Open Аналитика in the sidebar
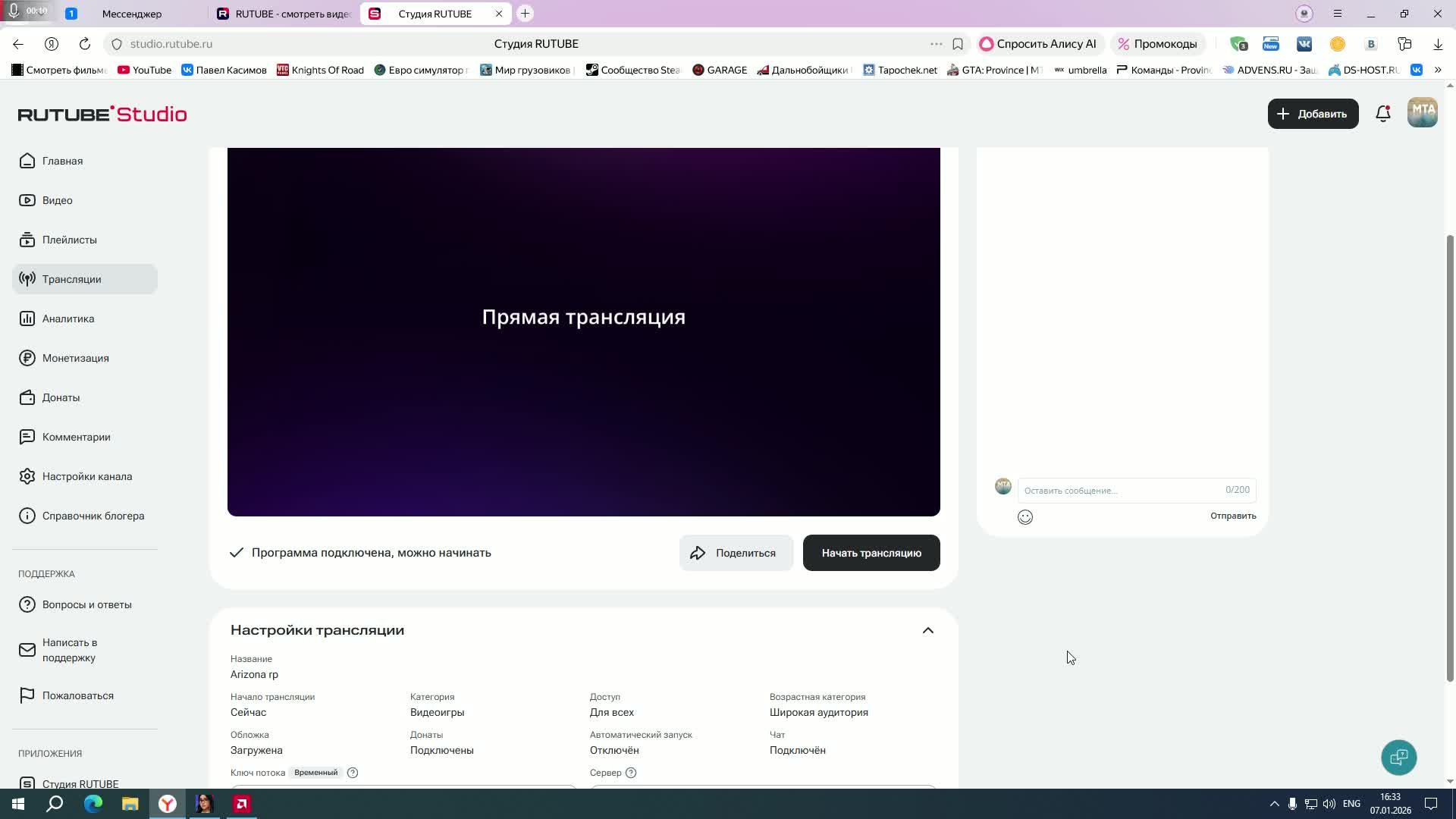Image resolution: width=1456 pixels, height=819 pixels. click(x=68, y=318)
